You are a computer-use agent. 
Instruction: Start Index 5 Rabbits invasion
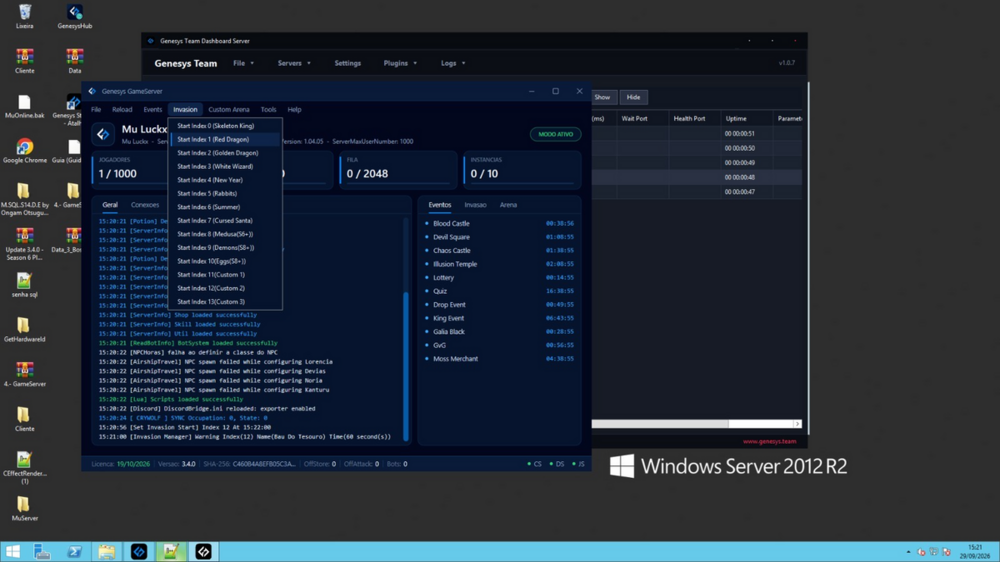coord(226,193)
